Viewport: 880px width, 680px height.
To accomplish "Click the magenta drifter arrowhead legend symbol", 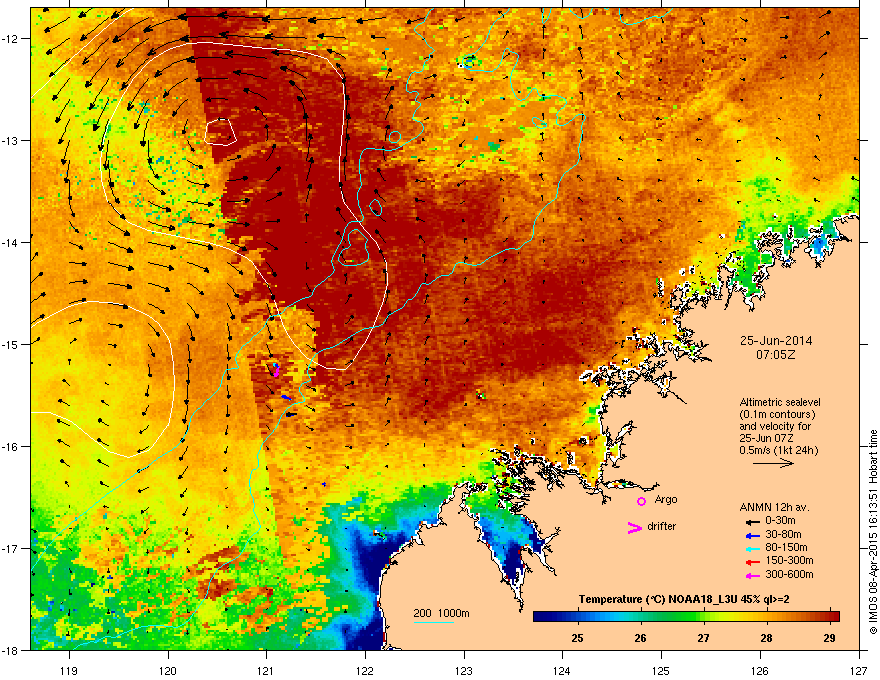I will [634, 527].
